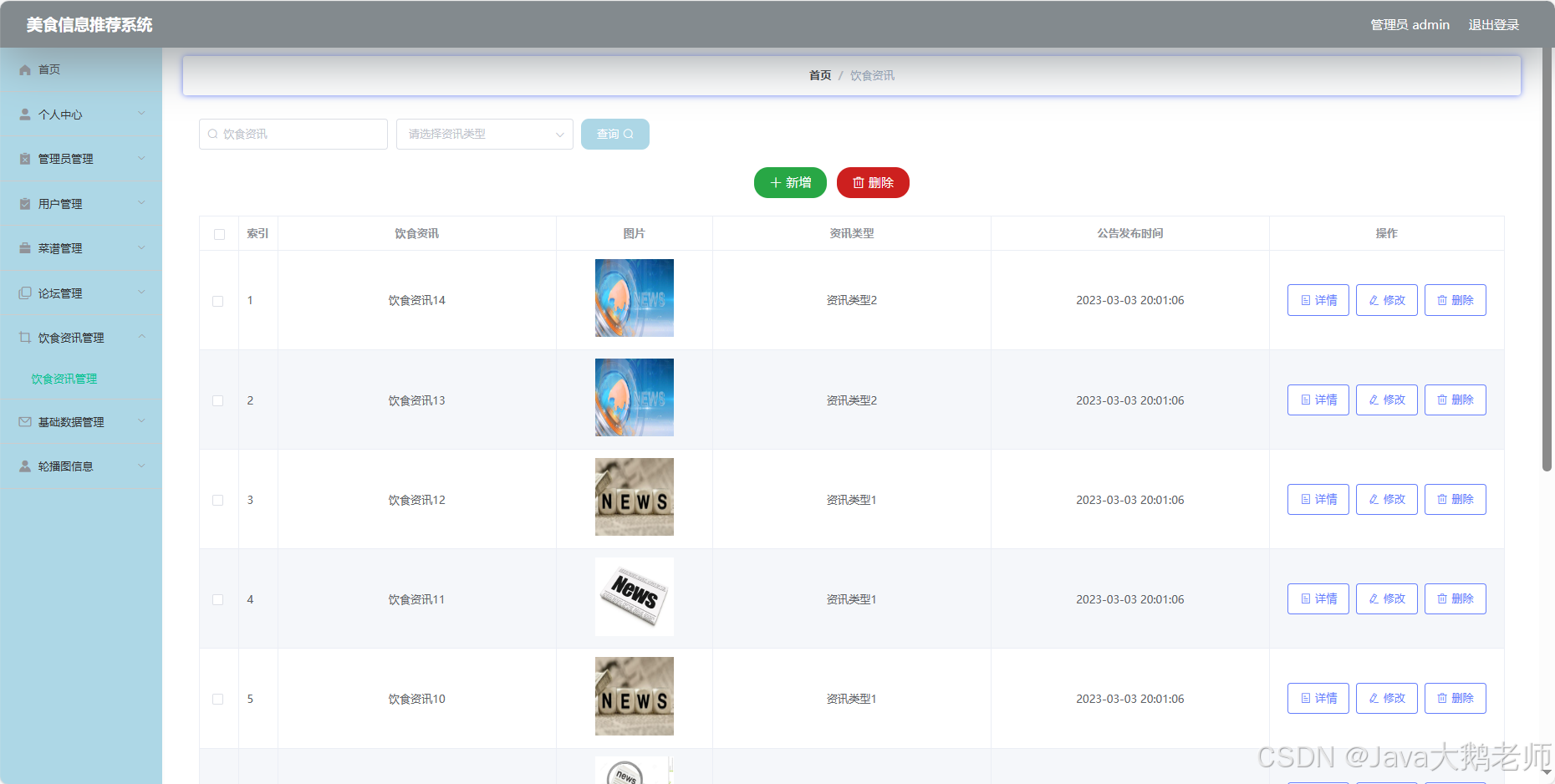The width and height of the screenshot is (1555, 784).
Task: Select the checkbox on 饮食资讯11 row
Action: point(218,599)
